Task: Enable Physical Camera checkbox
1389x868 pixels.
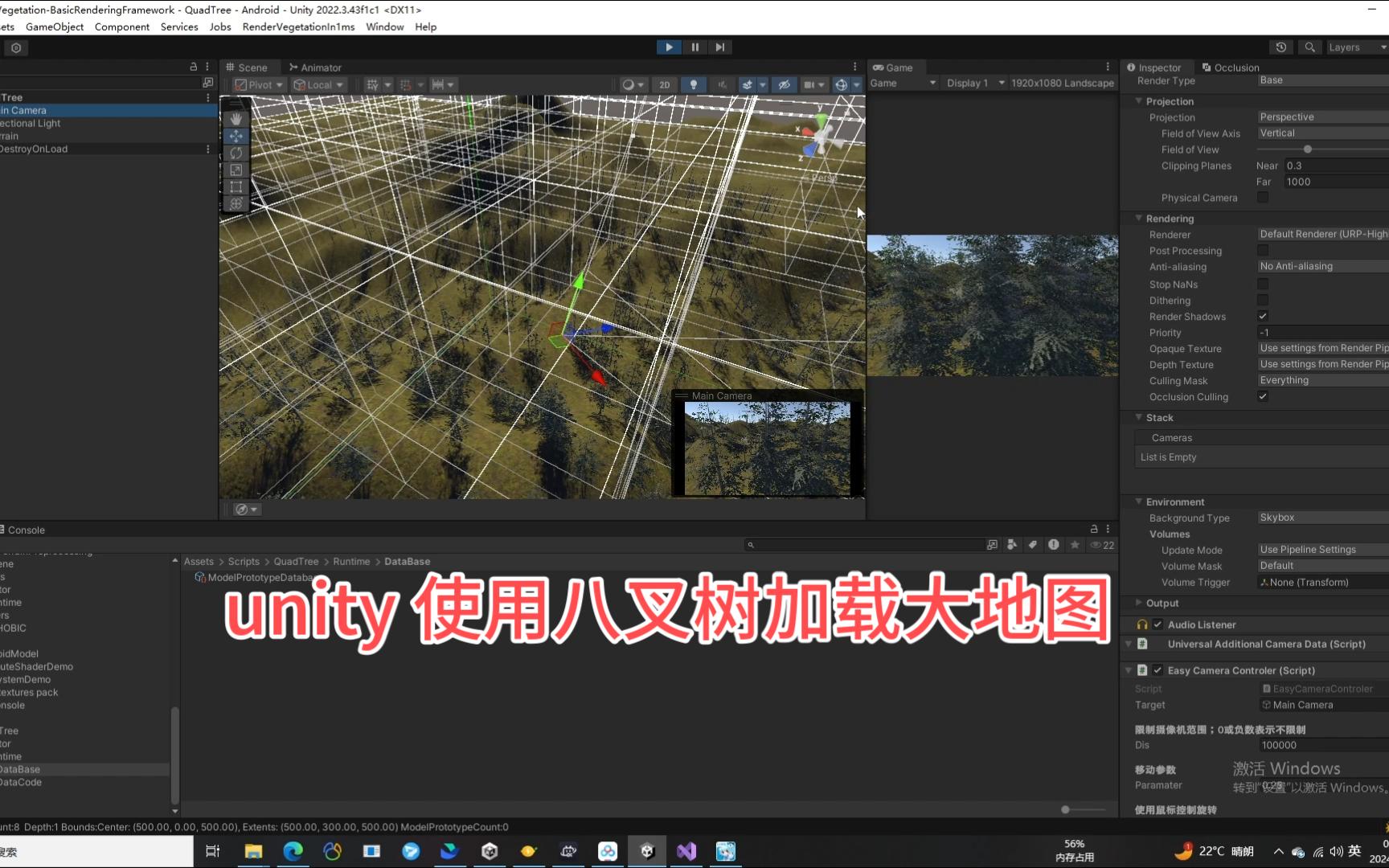Action: point(1263,198)
